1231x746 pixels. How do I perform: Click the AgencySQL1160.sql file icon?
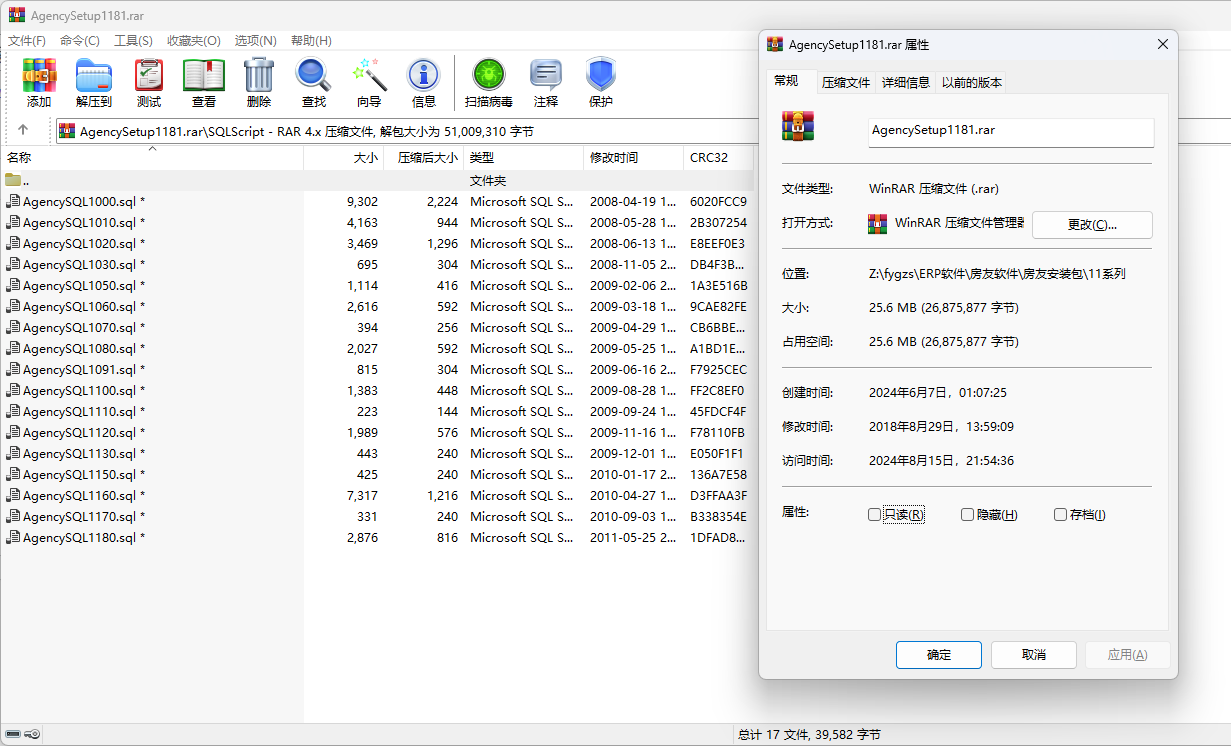[x=13, y=495]
